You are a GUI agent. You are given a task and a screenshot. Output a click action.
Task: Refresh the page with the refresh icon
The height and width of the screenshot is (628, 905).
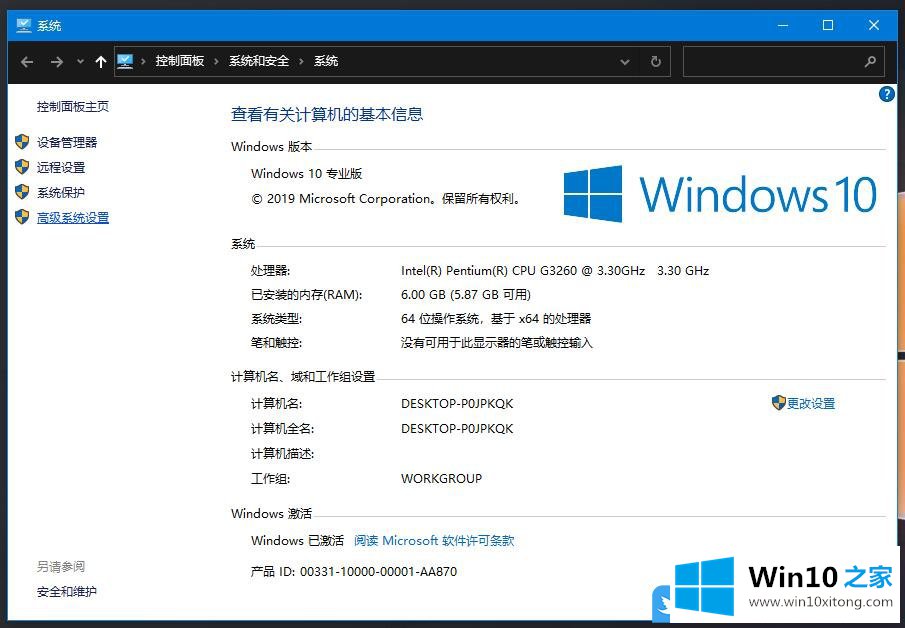click(656, 61)
